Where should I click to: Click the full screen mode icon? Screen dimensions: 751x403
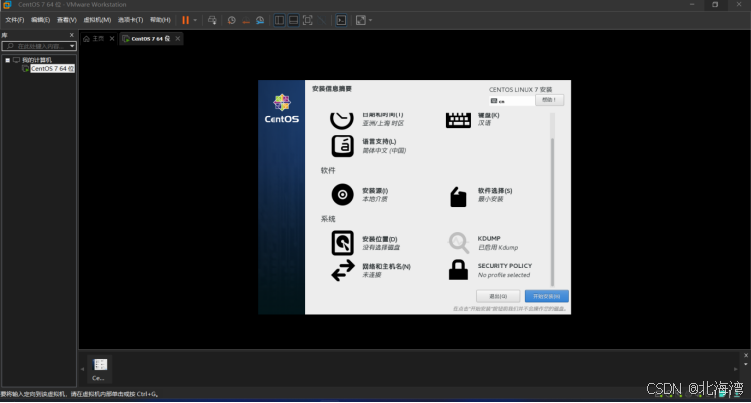click(307, 20)
